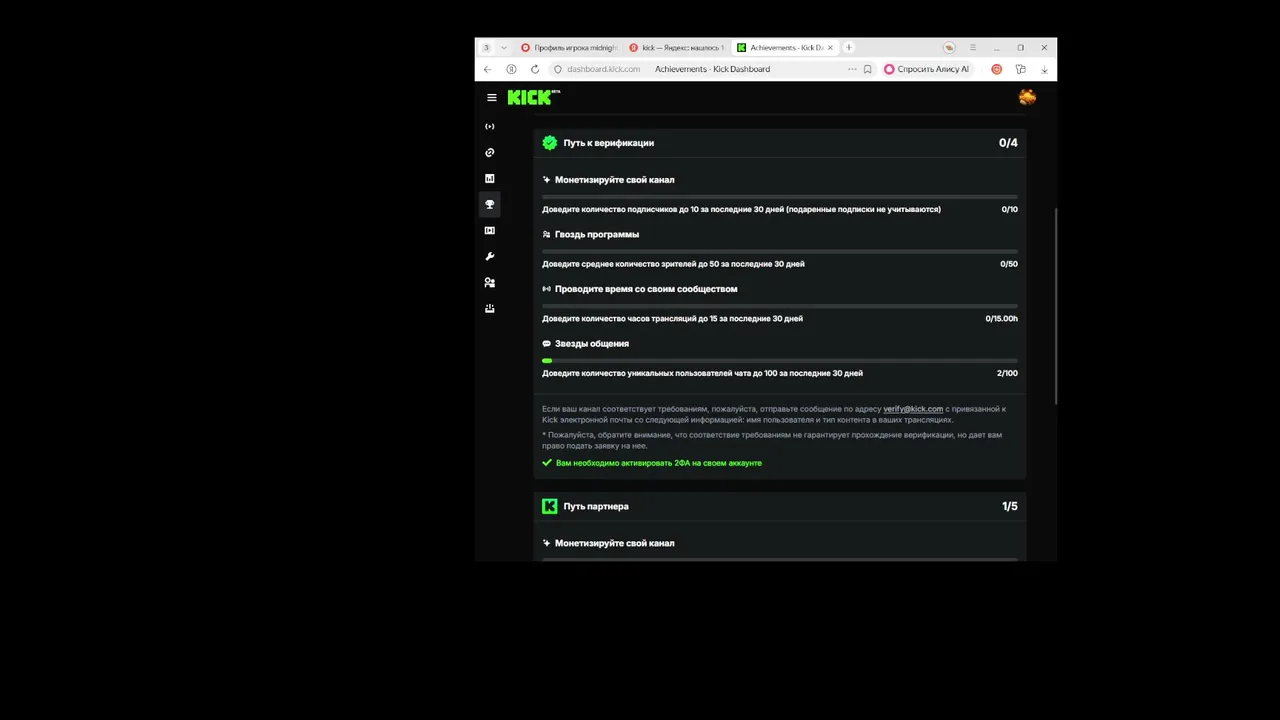Expand the tab list chevron dropdown
1280x720 pixels.
coord(503,47)
